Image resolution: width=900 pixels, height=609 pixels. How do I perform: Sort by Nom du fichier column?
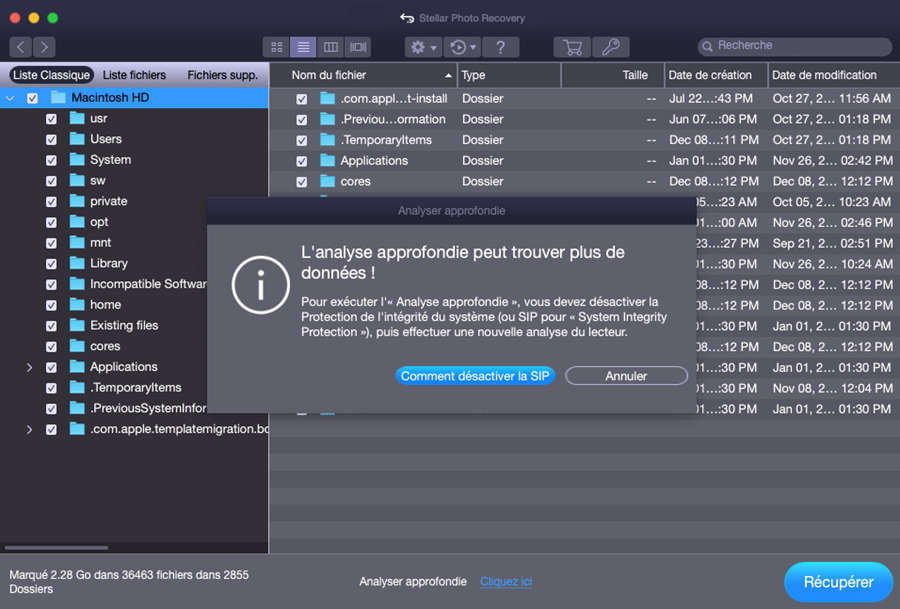[x=363, y=75]
